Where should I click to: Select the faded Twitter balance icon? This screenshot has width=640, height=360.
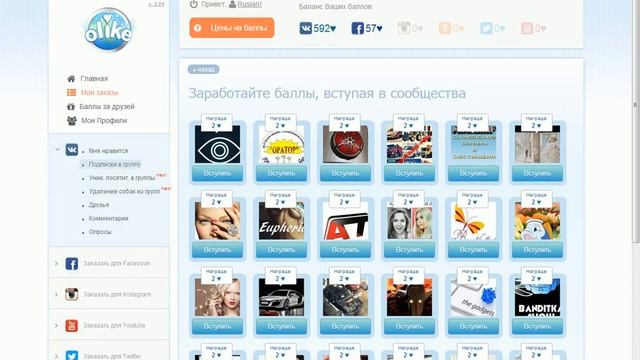coord(486,28)
